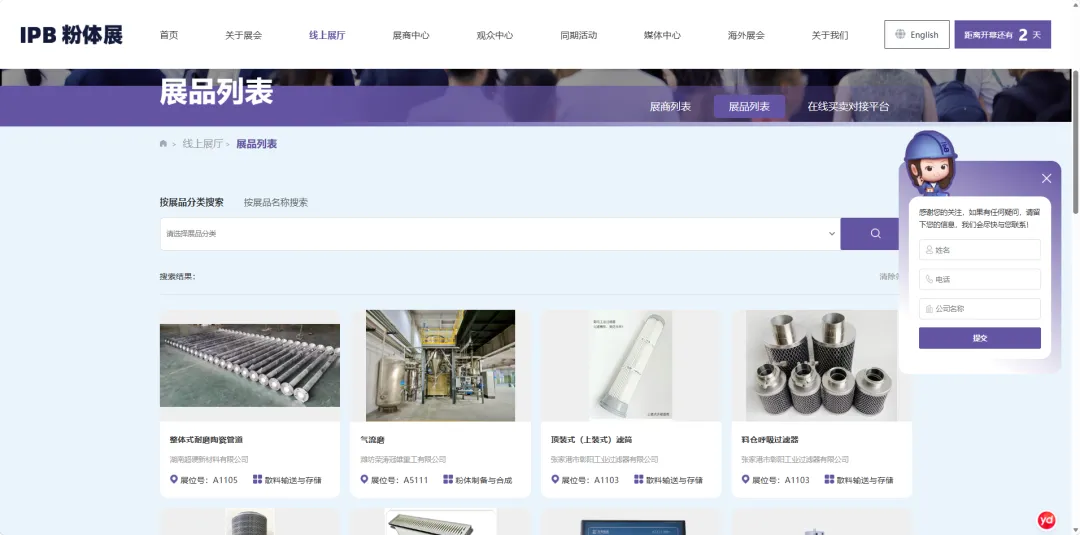Click company name 潍坊荣涛冠锦重工有限公司

(x=403, y=459)
